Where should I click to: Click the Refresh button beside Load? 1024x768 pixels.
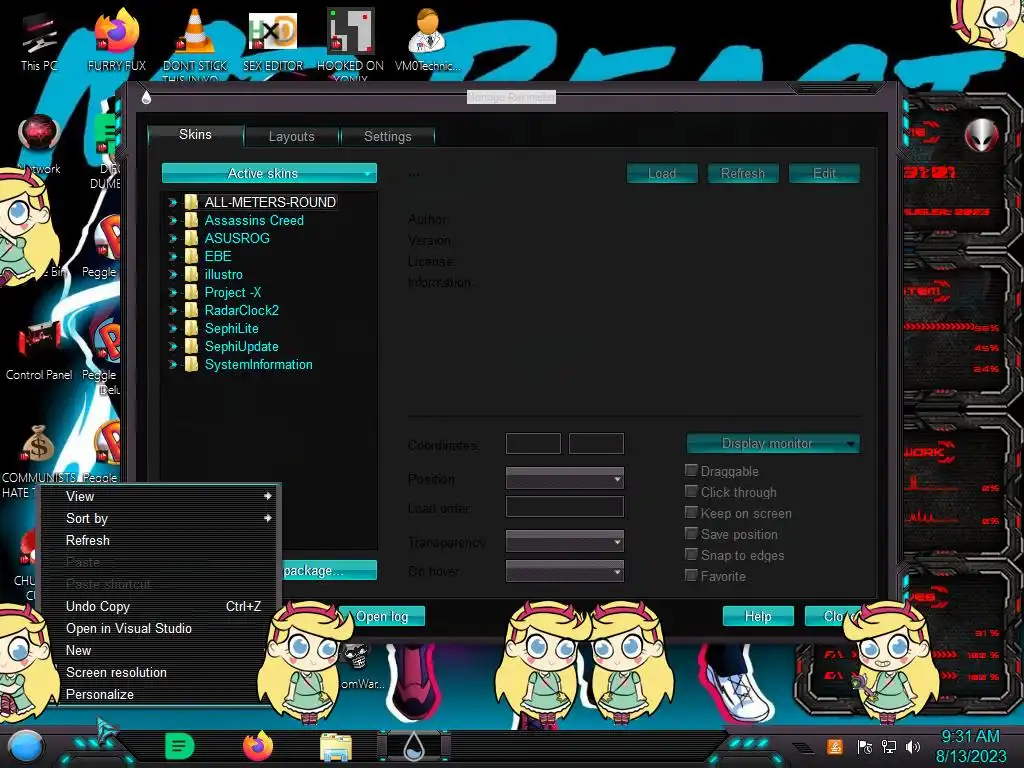(743, 173)
